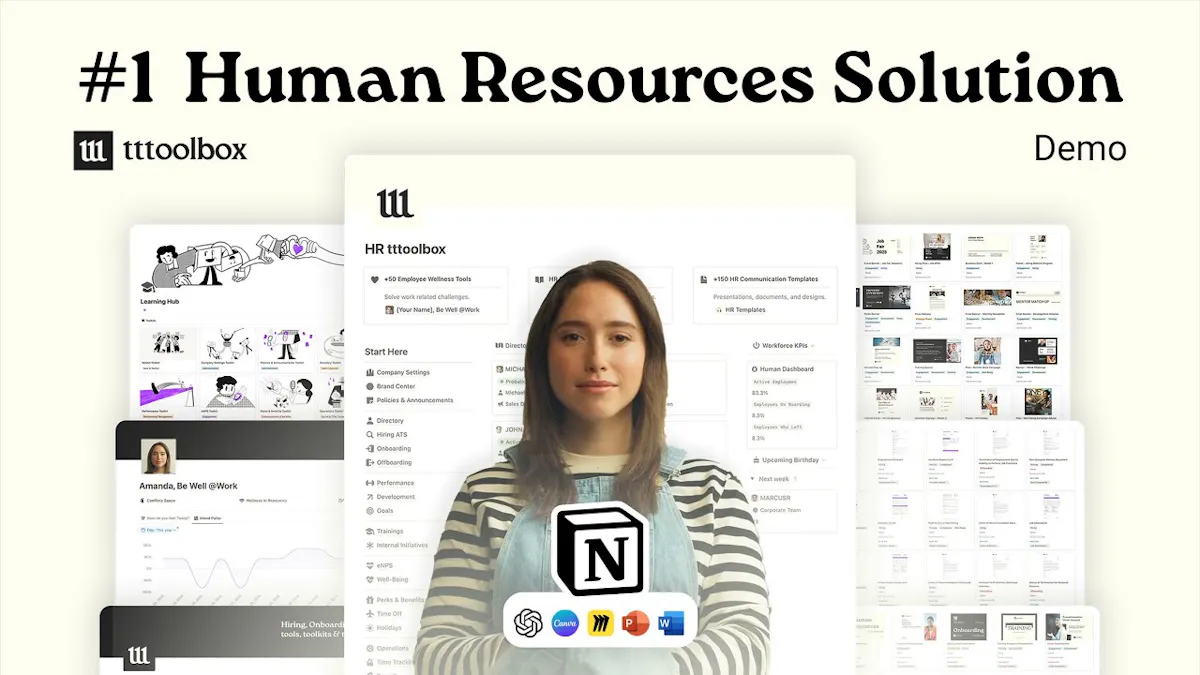This screenshot has height=675, width=1200.
Task: Click the Demo label
Action: 1080,149
